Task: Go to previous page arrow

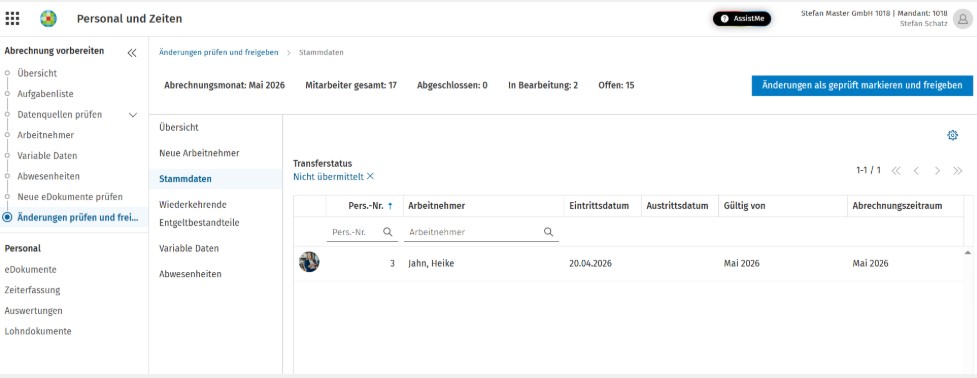Action: pos(916,171)
